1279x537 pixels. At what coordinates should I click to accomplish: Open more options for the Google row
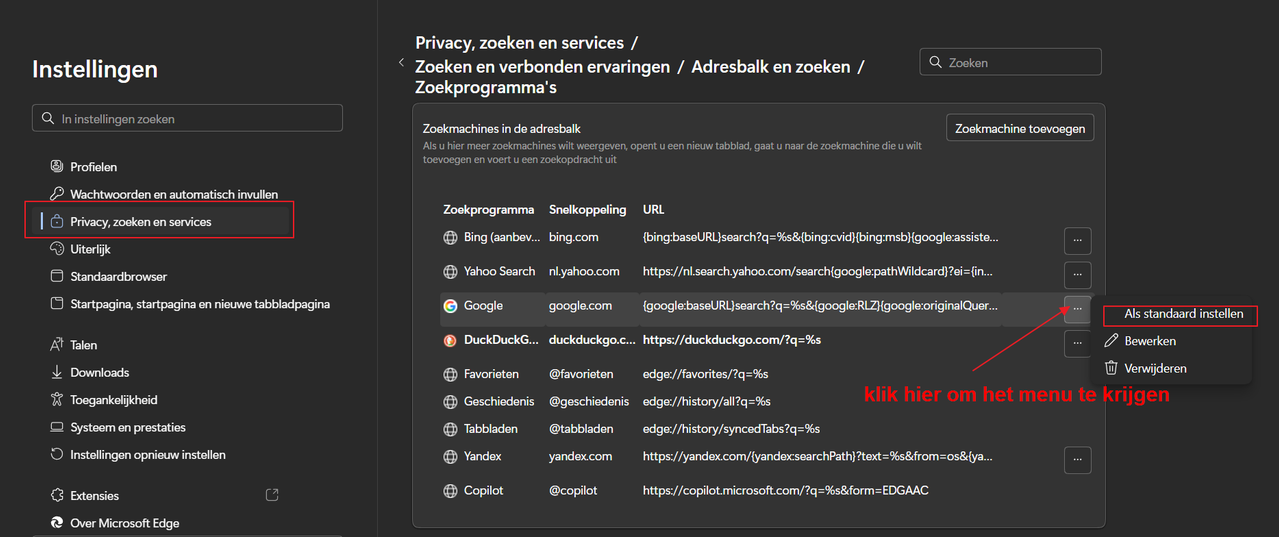1077,309
